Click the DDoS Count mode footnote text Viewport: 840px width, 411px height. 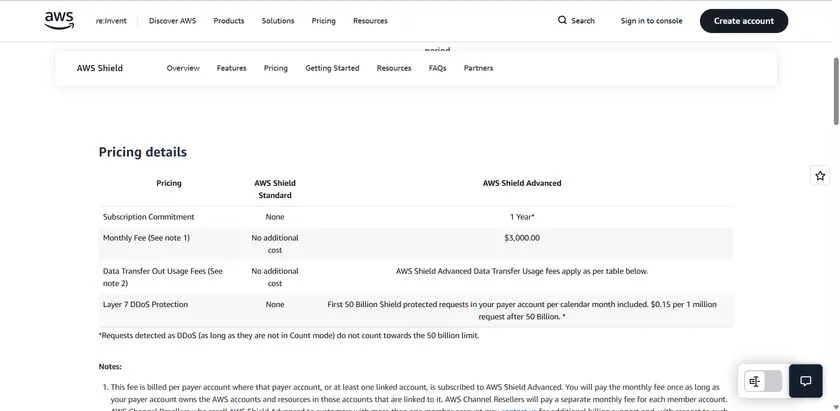point(289,336)
